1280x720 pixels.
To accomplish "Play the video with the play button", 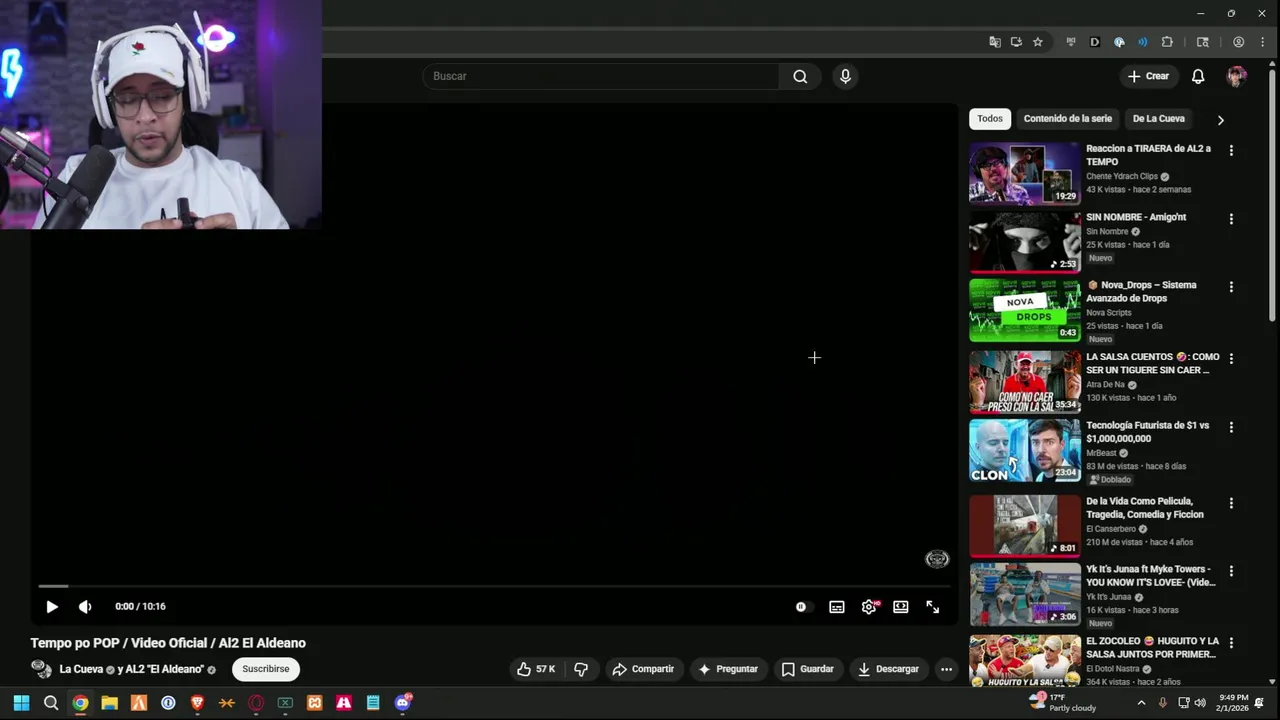I will [52, 607].
